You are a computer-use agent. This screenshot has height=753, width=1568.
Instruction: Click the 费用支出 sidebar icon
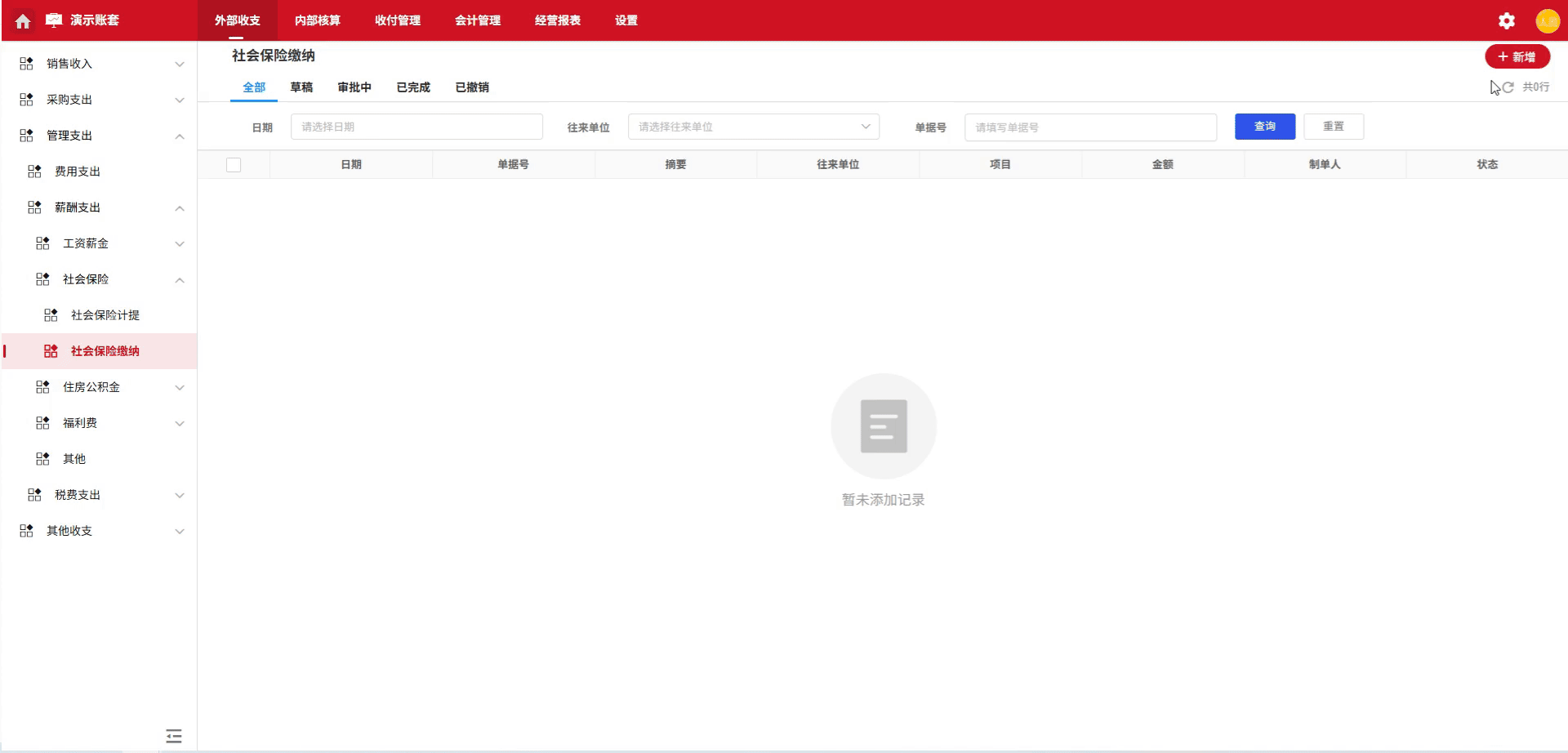point(34,170)
